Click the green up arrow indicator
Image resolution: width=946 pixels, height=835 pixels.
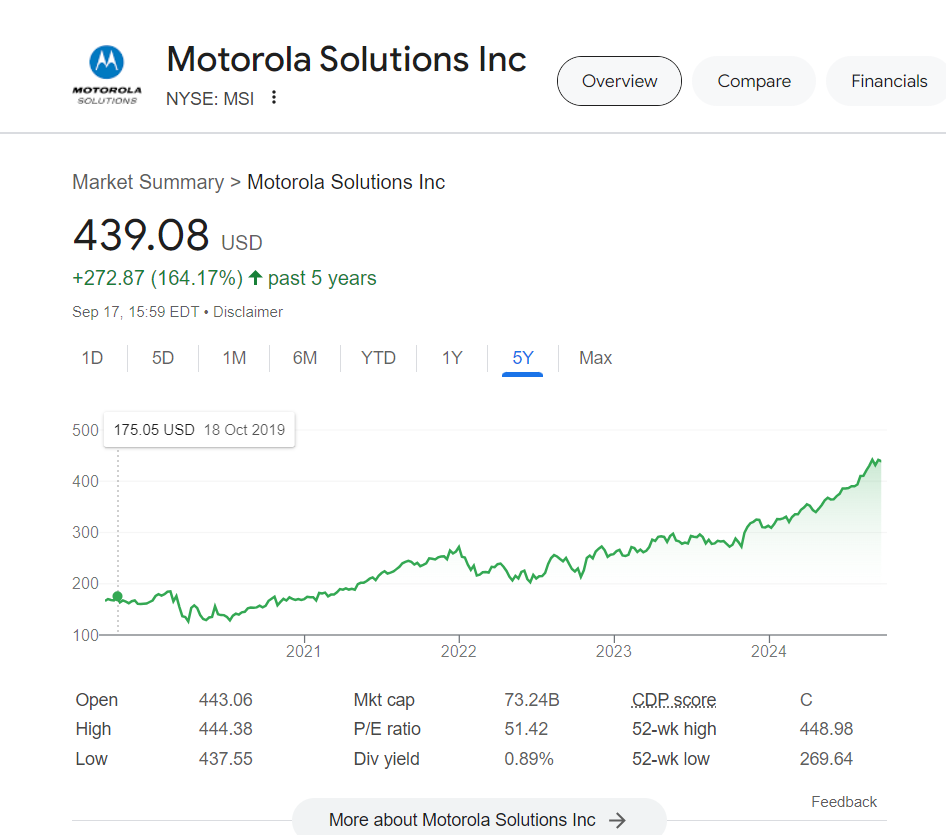point(256,278)
